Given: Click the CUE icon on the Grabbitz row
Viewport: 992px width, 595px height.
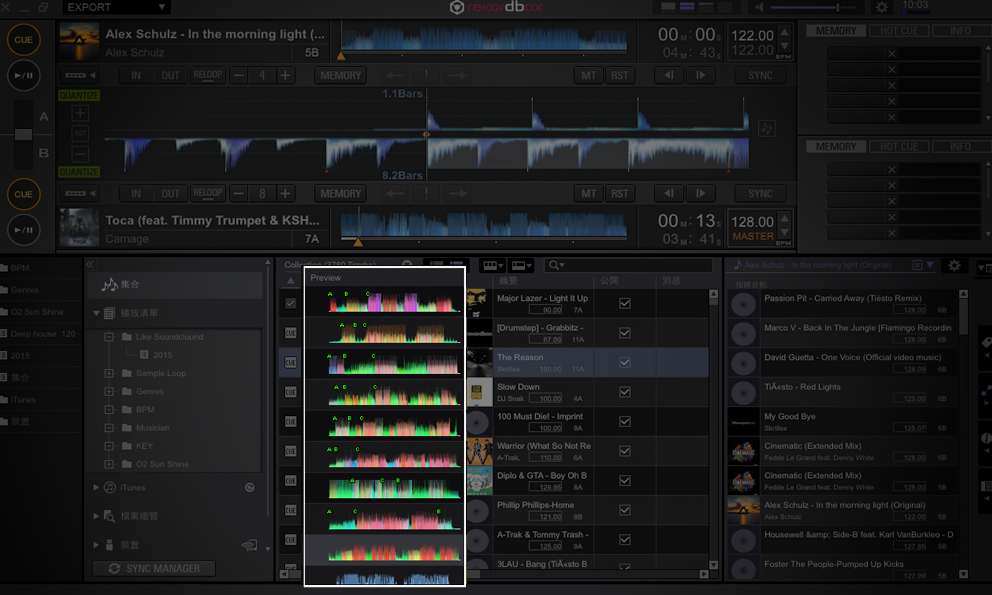Looking at the screenshot, I should click(290, 333).
